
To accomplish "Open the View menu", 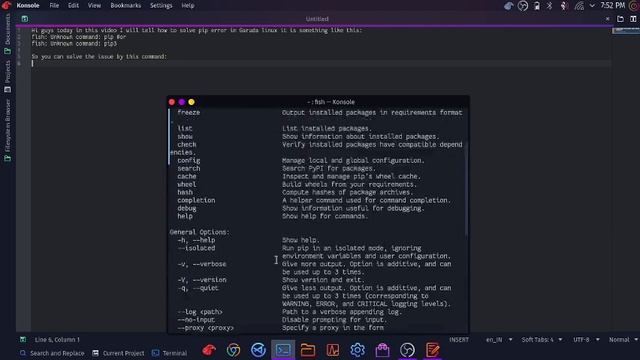I will pos(94,6).
